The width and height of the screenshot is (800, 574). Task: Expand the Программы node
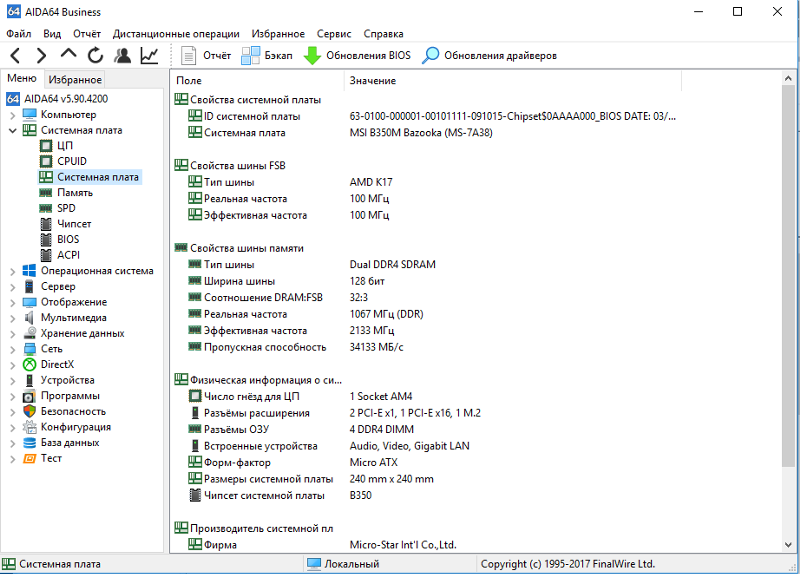13,396
